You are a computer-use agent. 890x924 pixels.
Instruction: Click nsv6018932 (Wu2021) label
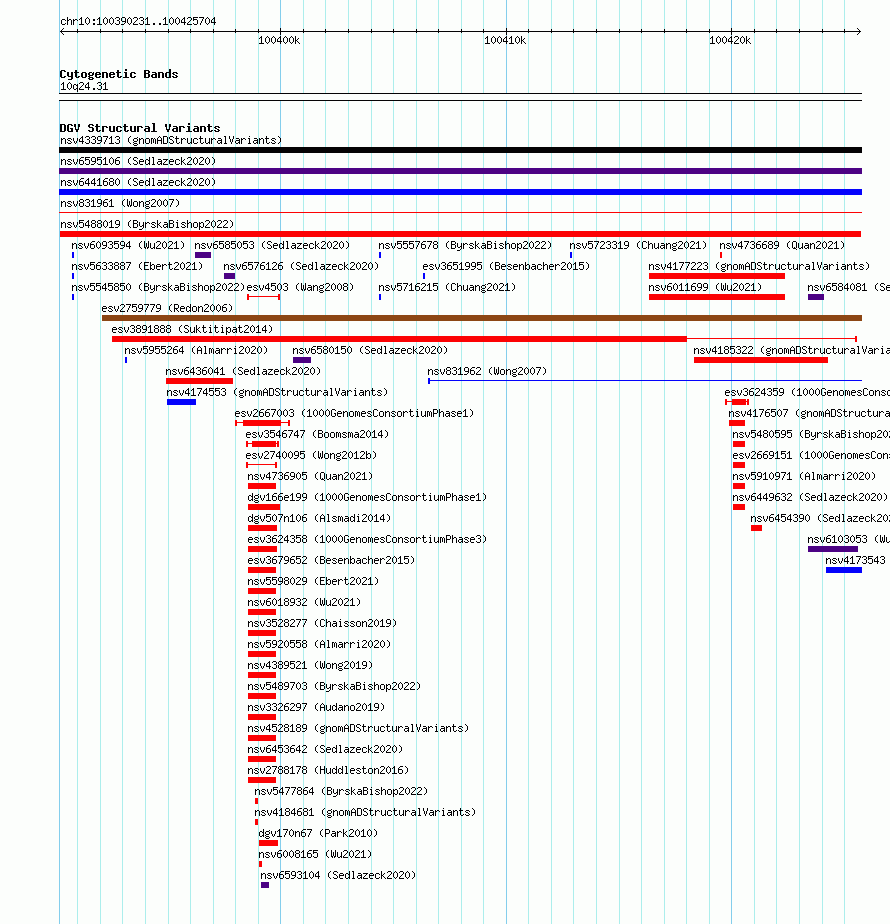pos(304,603)
